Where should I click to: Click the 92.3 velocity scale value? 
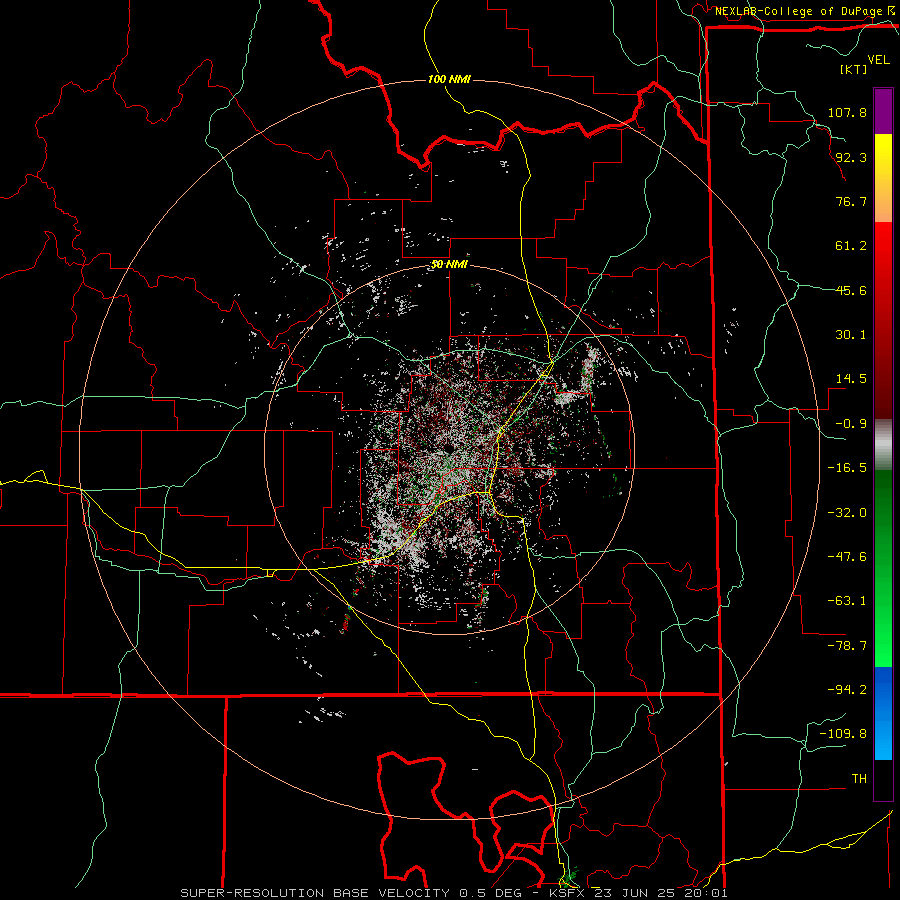(851, 157)
